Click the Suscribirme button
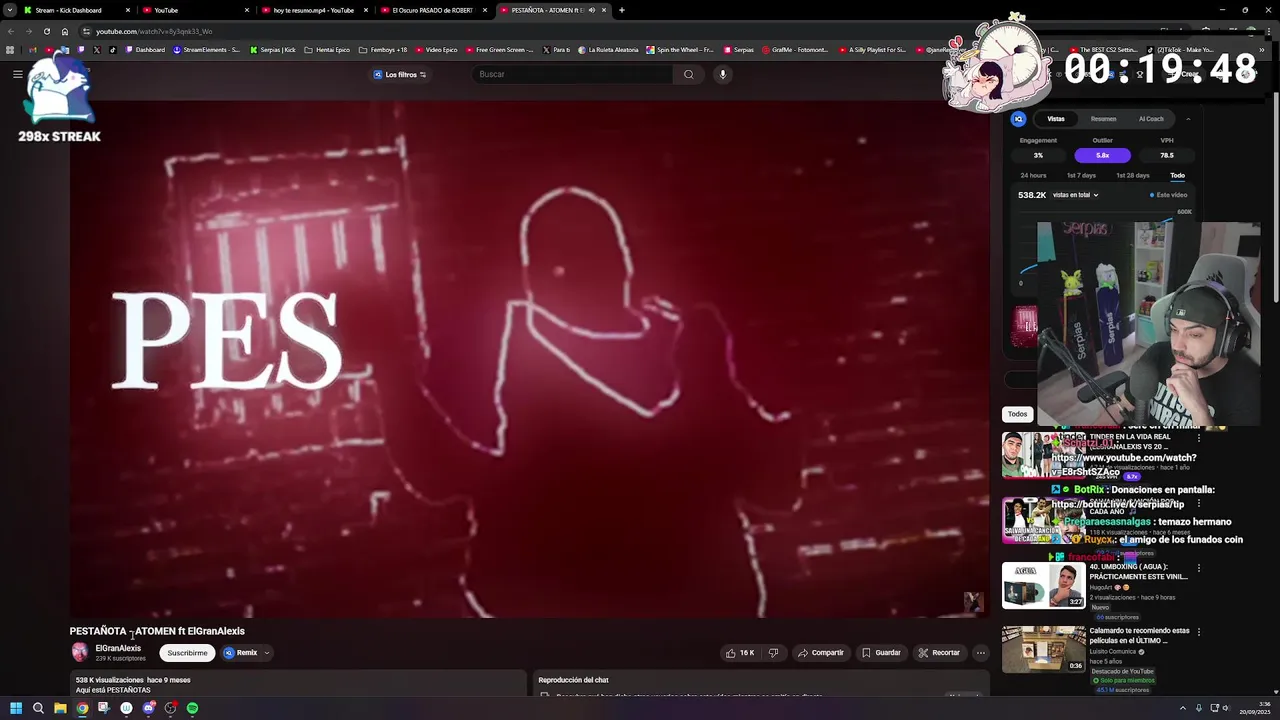 187,653
